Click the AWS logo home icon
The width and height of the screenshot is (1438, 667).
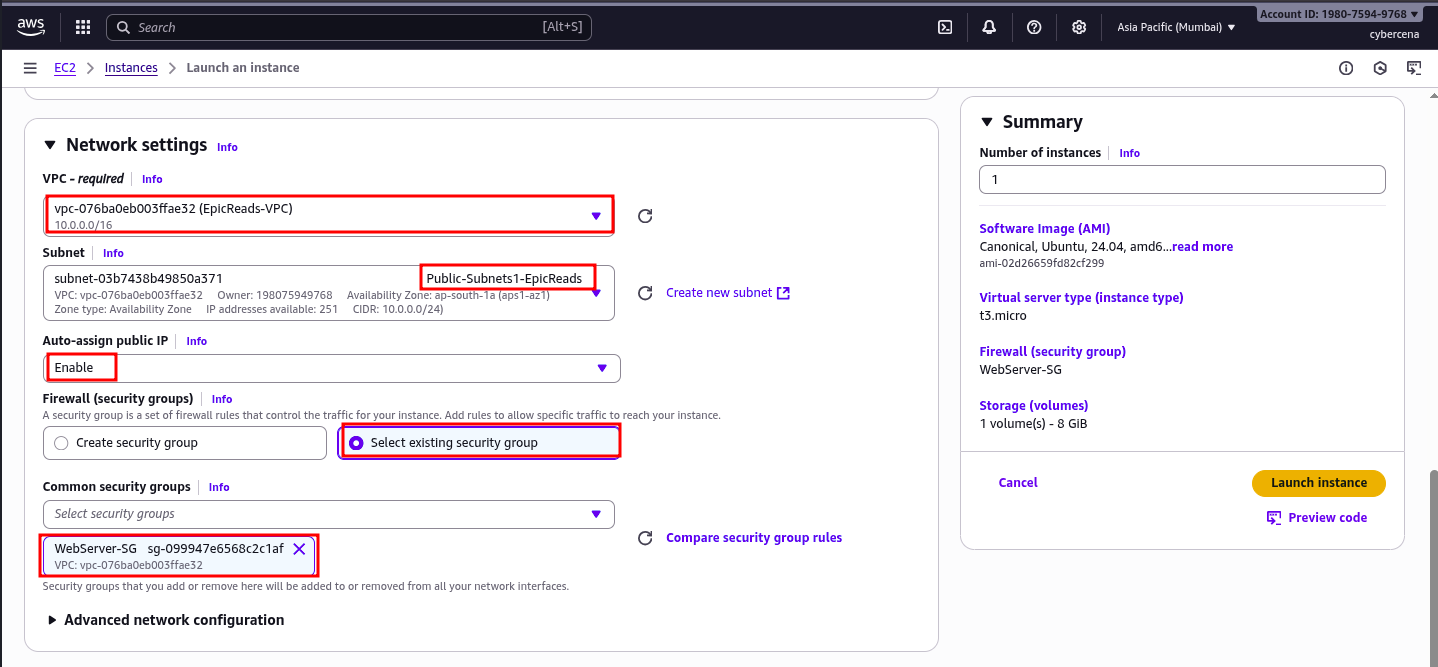[x=30, y=26]
